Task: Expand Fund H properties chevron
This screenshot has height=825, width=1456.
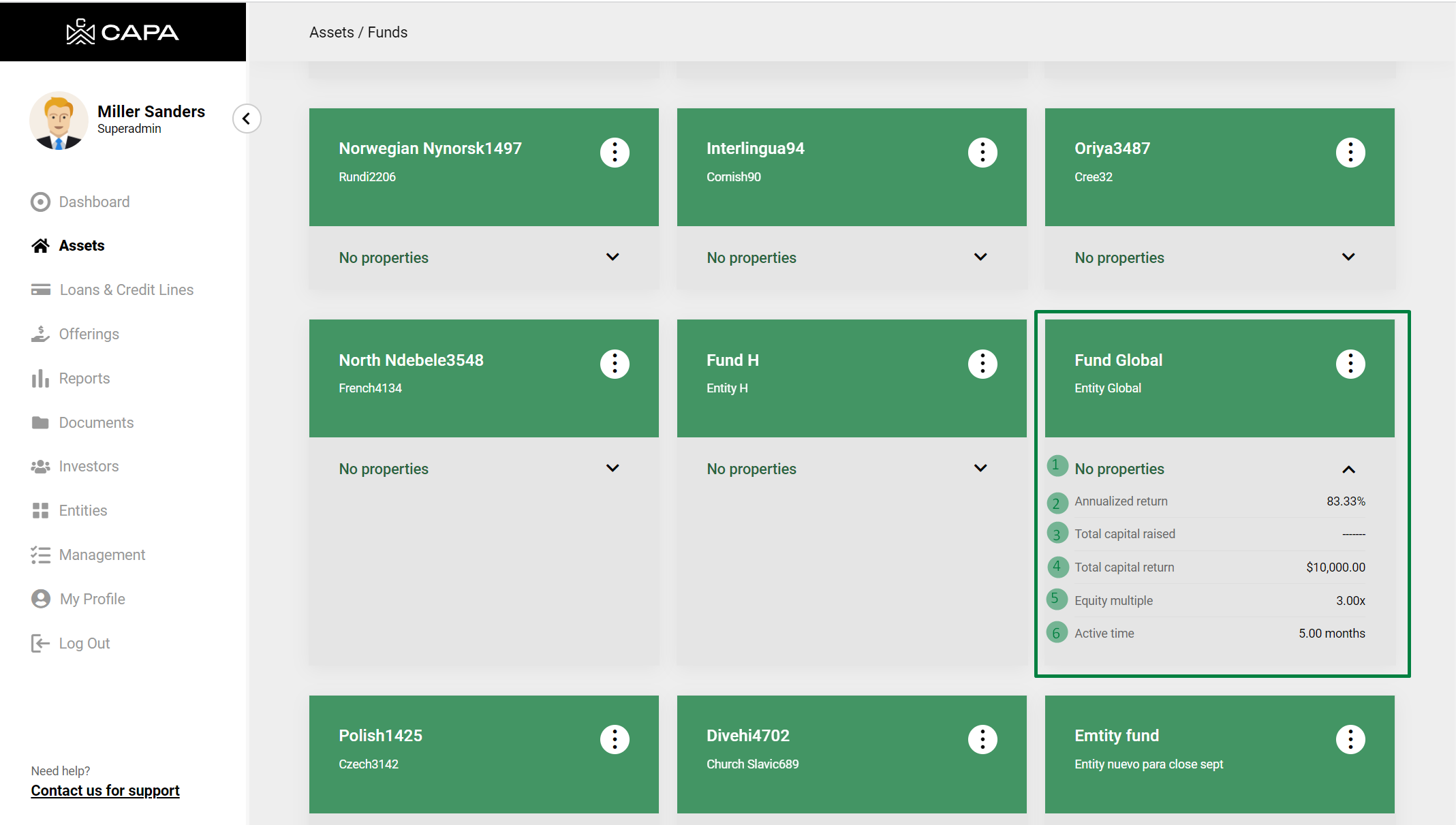Action: pyautogui.click(x=980, y=469)
